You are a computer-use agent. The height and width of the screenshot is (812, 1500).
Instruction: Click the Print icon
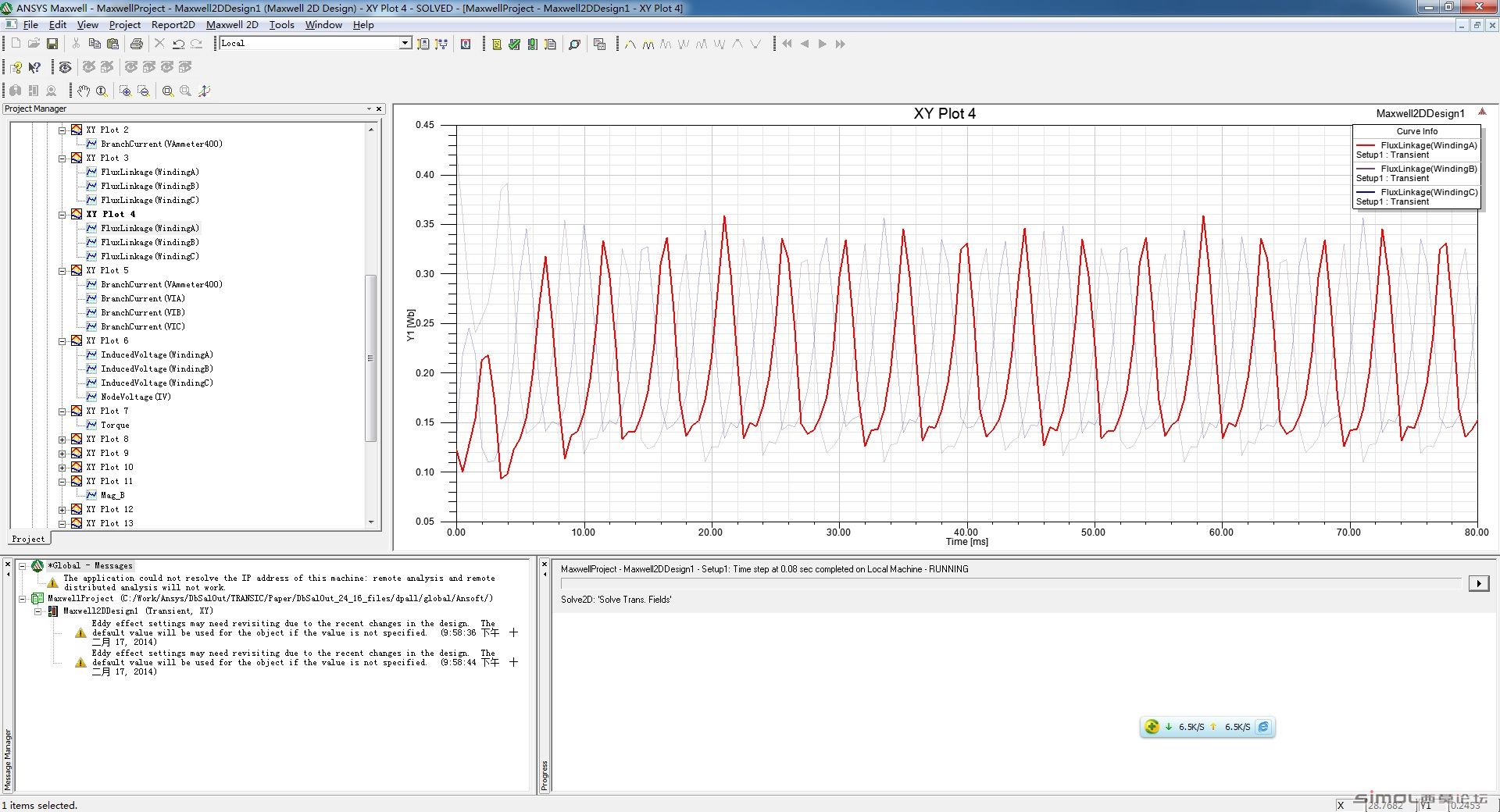[137, 44]
